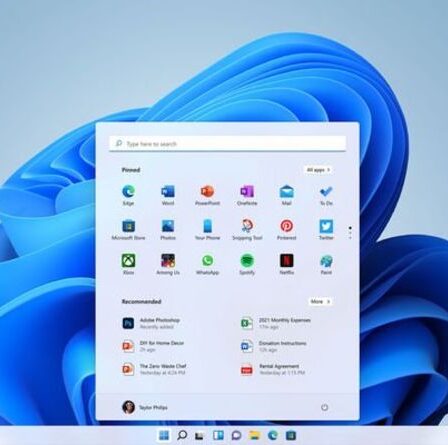The image size is (448, 445).
Task: Open 2021 Monthly Expenses spreadsheet
Action: [x=276, y=323]
